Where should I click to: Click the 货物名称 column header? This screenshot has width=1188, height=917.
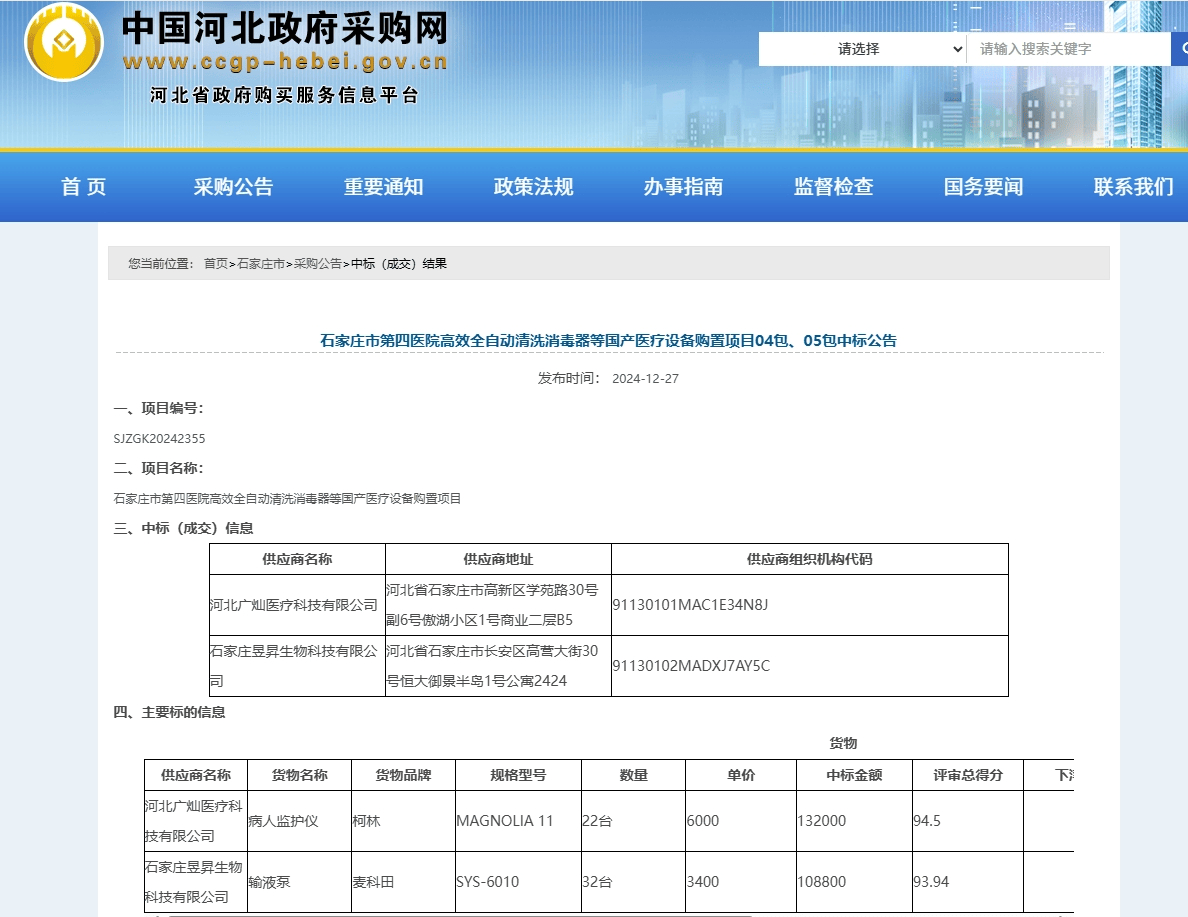tap(299, 775)
